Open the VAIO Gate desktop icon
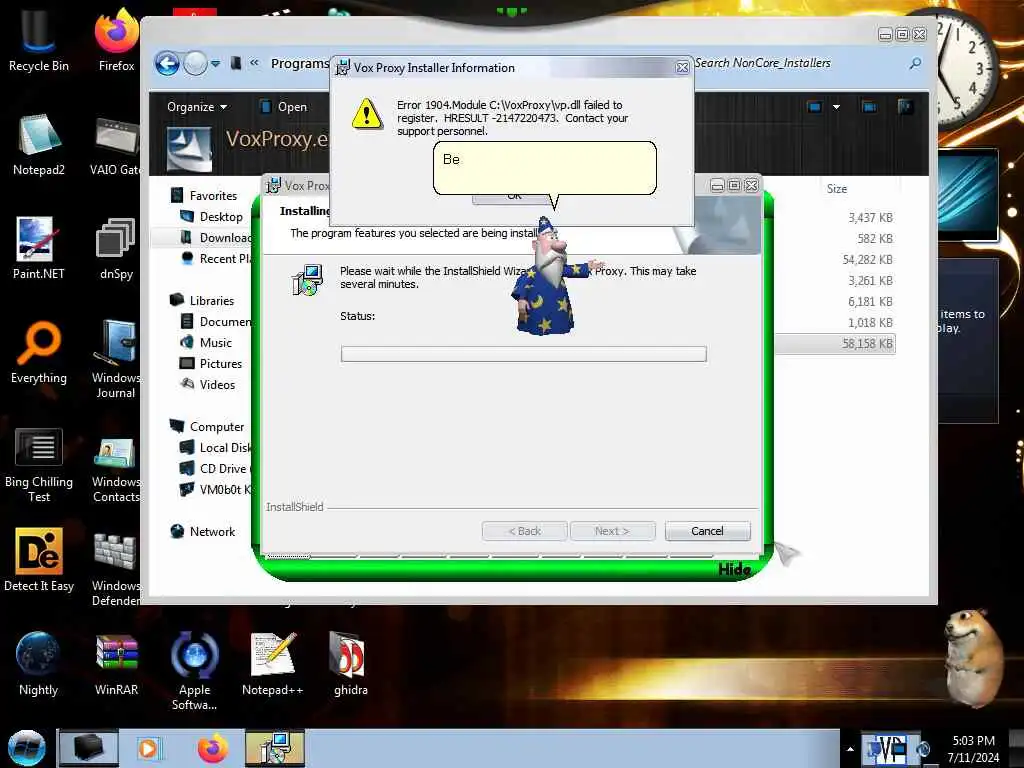1024x768 pixels. tap(116, 145)
